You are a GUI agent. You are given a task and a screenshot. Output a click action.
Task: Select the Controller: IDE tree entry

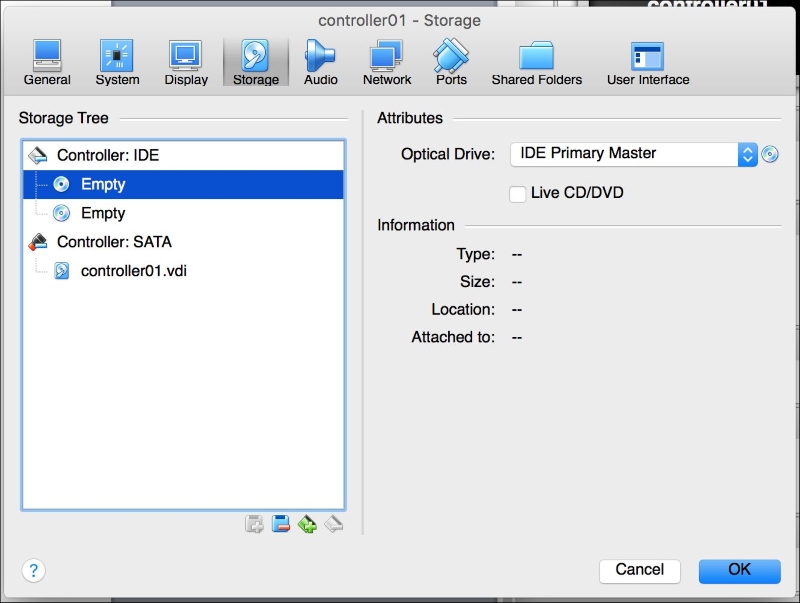tap(184, 155)
